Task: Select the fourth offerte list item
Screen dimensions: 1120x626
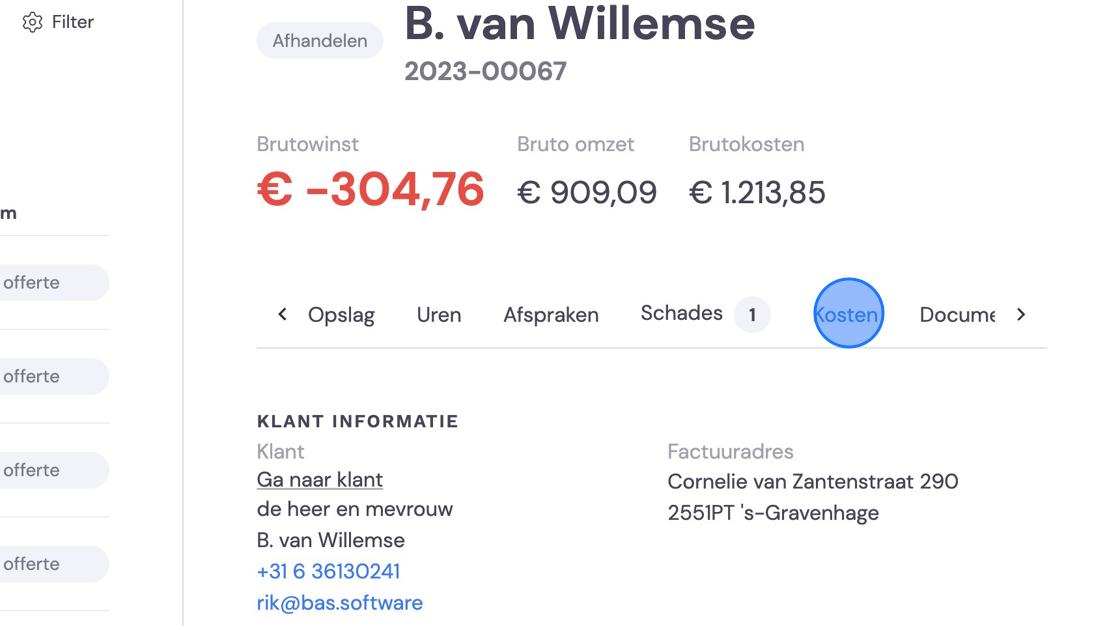Action: click(54, 564)
